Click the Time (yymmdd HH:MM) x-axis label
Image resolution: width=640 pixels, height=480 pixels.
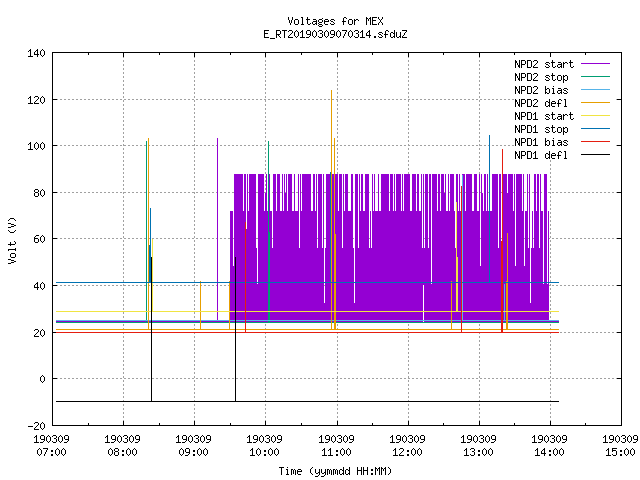coord(335,471)
